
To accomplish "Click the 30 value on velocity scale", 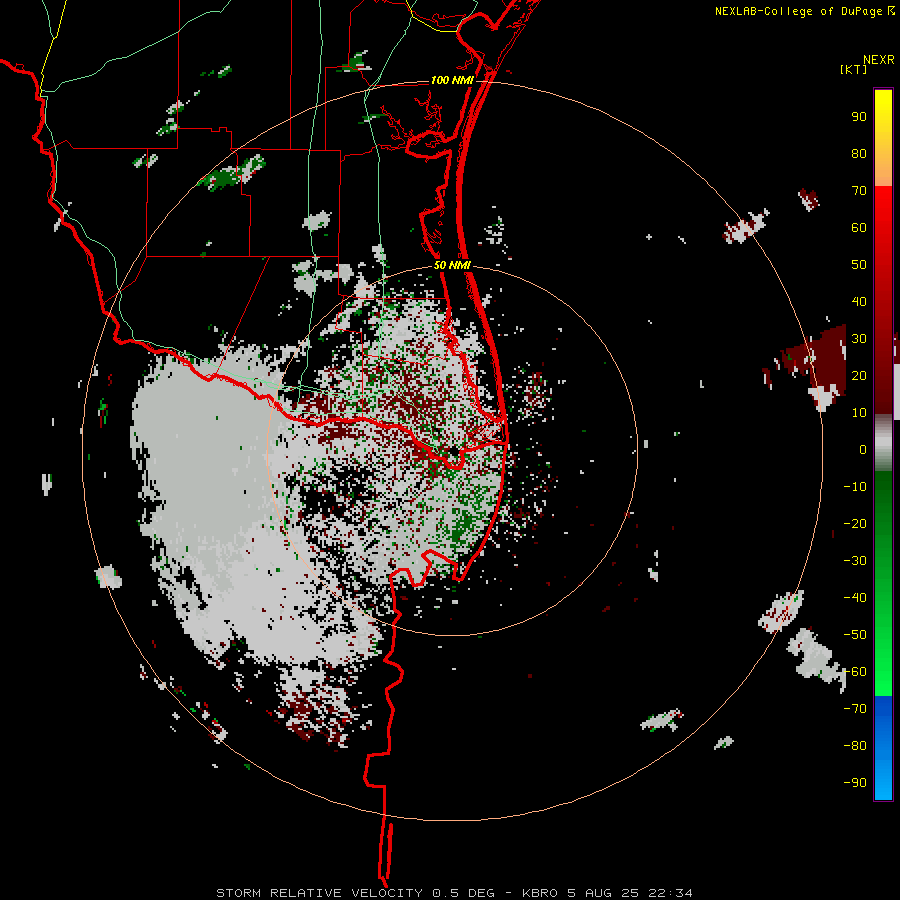I will 859,339.
